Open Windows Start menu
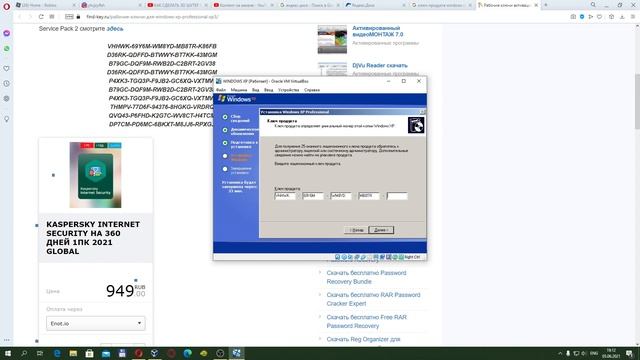The width and height of the screenshot is (640, 360). point(8,353)
